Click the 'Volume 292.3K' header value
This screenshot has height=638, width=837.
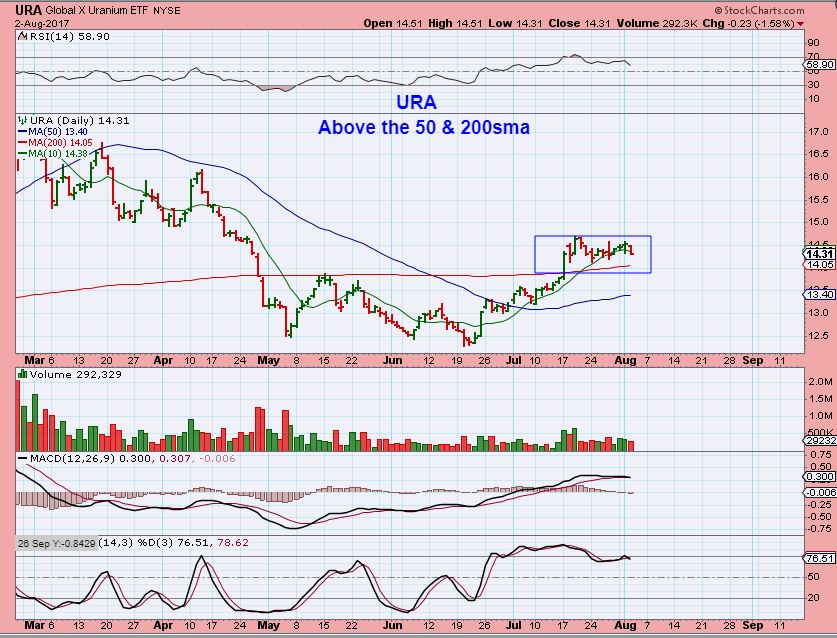(657, 23)
